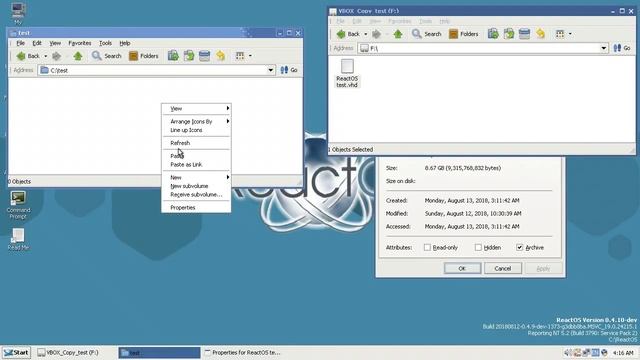Open Views dropdown arrow in test window
The width and height of the screenshot is (640, 360).
250,56
